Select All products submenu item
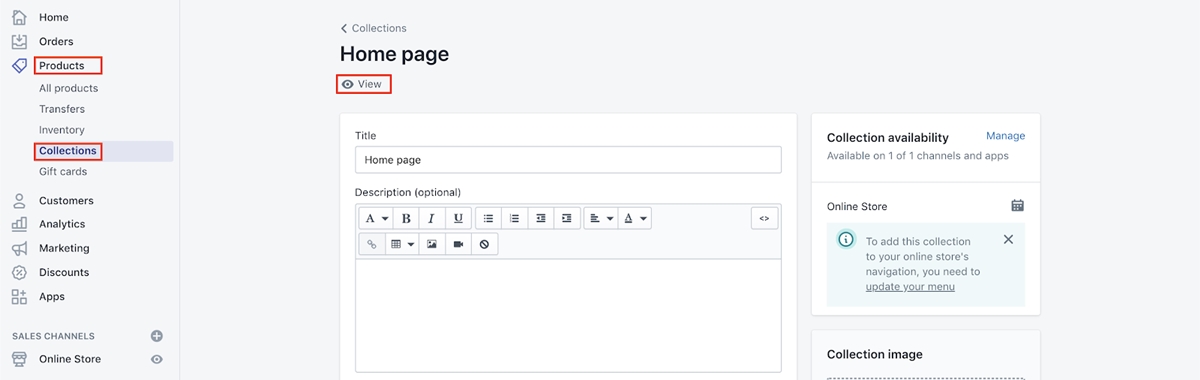Screen dimensions: 1200x380 [x=68, y=88]
